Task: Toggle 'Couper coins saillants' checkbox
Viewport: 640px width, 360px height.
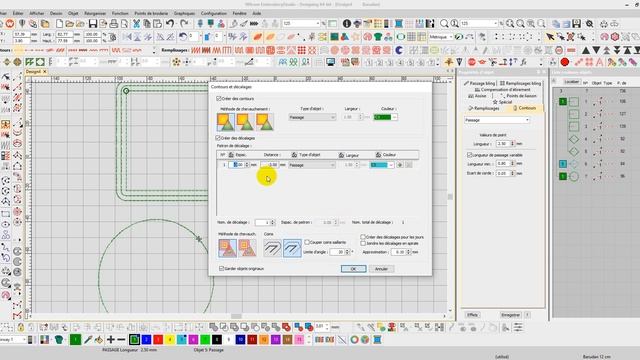Action: (x=307, y=242)
